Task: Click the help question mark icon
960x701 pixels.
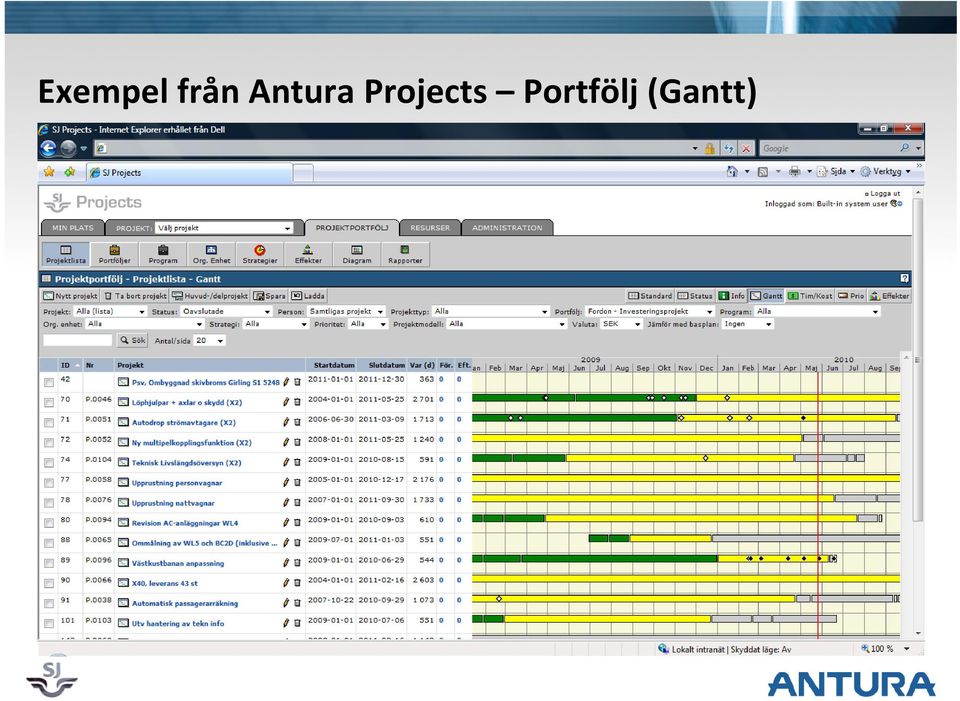Action: pos(904,279)
